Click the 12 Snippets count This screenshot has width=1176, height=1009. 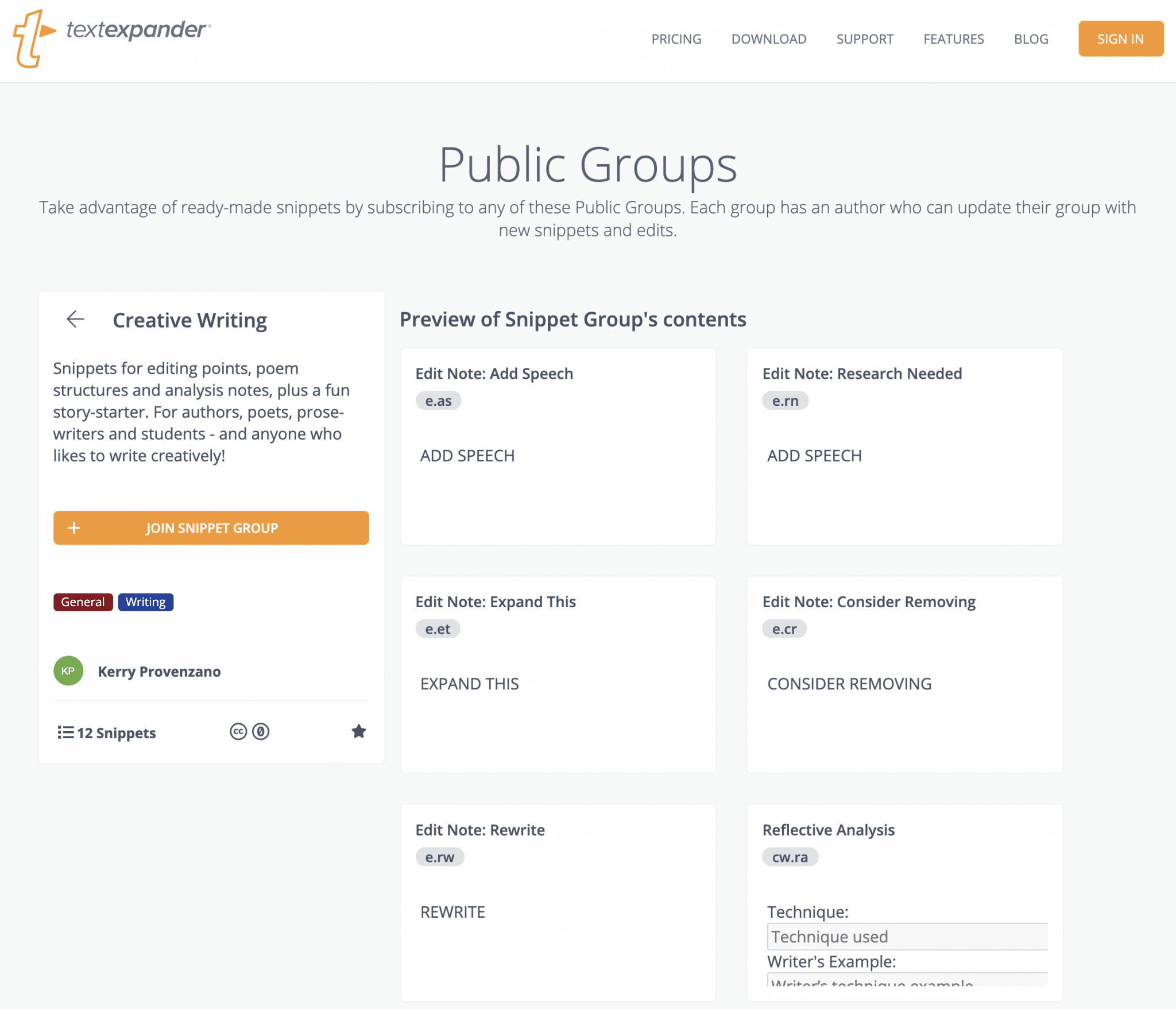(x=117, y=733)
